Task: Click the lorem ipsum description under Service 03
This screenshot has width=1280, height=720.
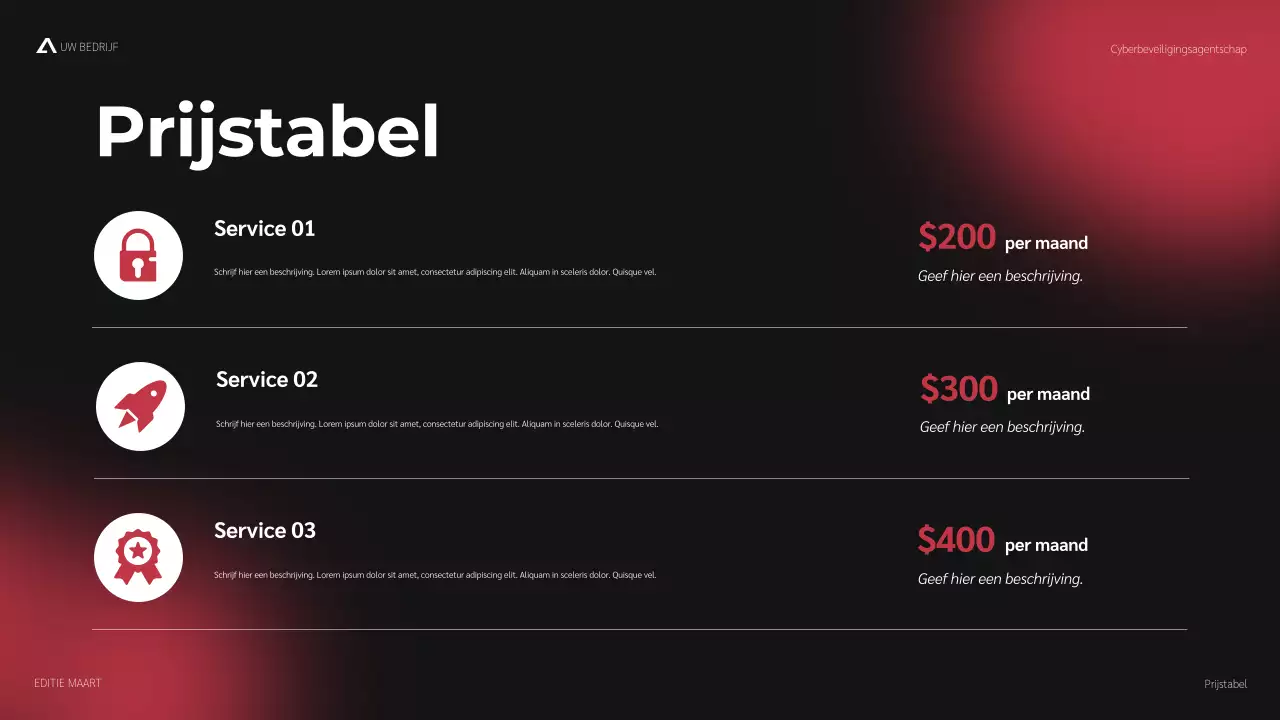Action: (435, 575)
